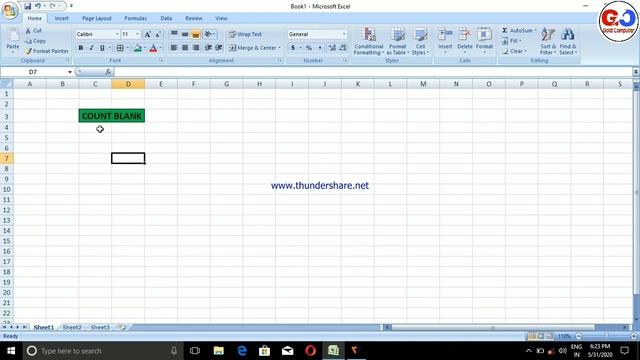Switch to the View tab

[221, 18]
